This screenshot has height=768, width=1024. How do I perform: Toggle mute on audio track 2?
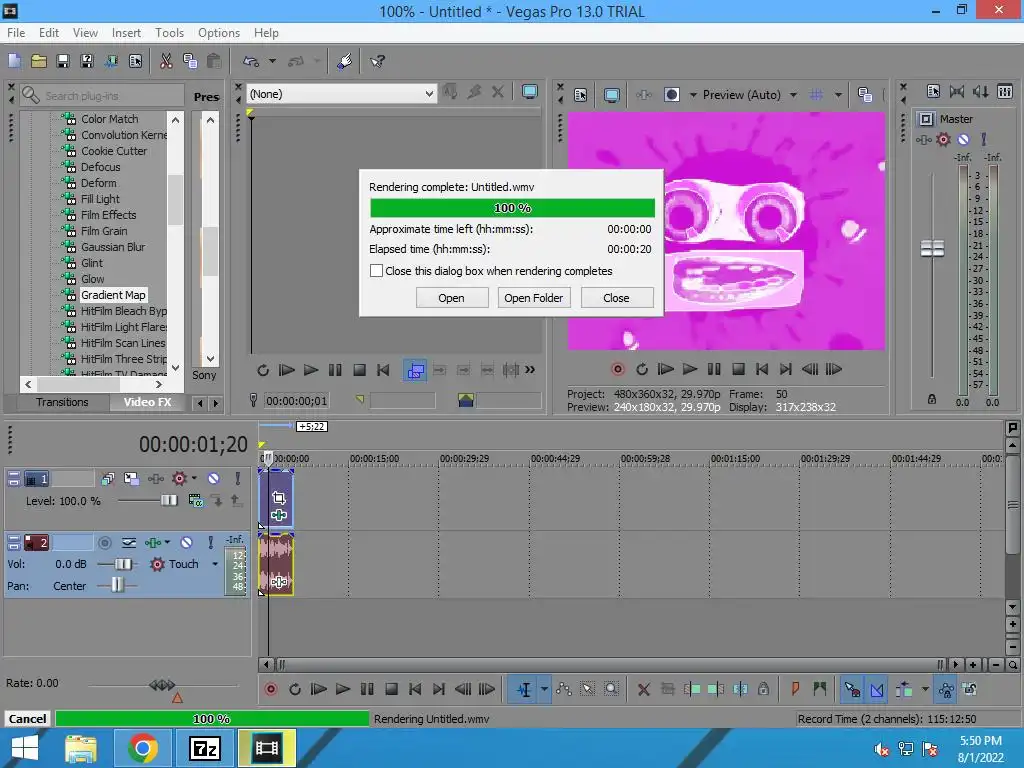click(186, 543)
